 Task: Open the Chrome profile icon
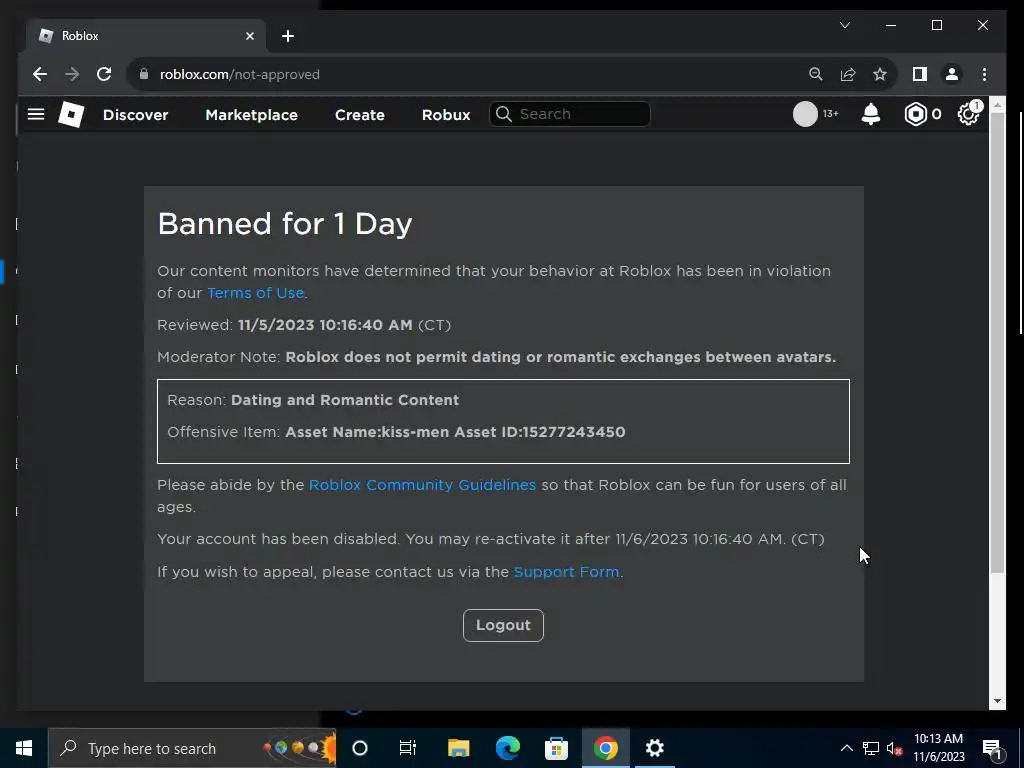(952, 74)
